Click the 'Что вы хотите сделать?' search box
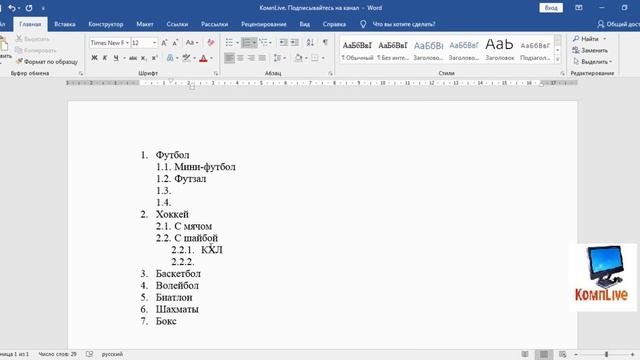This screenshot has height=360, width=640. tap(404, 24)
